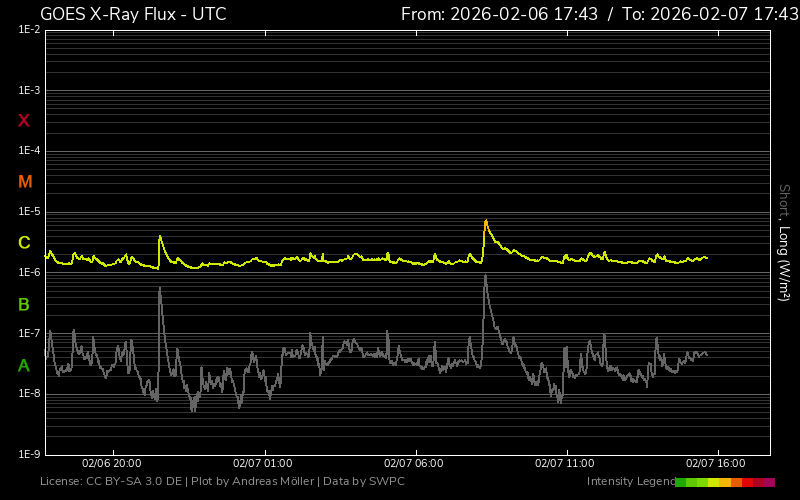The width and height of the screenshot is (800, 500).
Task: Click the 02/07 16:00 time axis label
Action: 715,464
